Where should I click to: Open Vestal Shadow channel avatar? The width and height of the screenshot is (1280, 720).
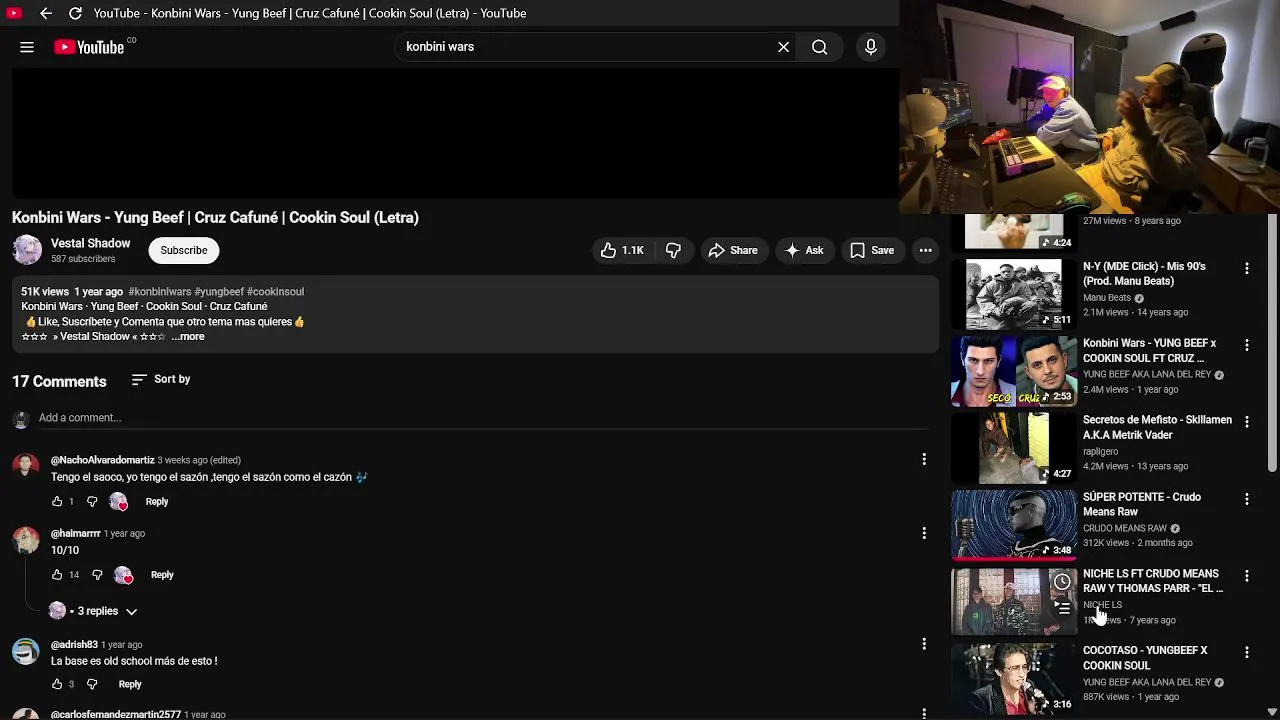27,250
